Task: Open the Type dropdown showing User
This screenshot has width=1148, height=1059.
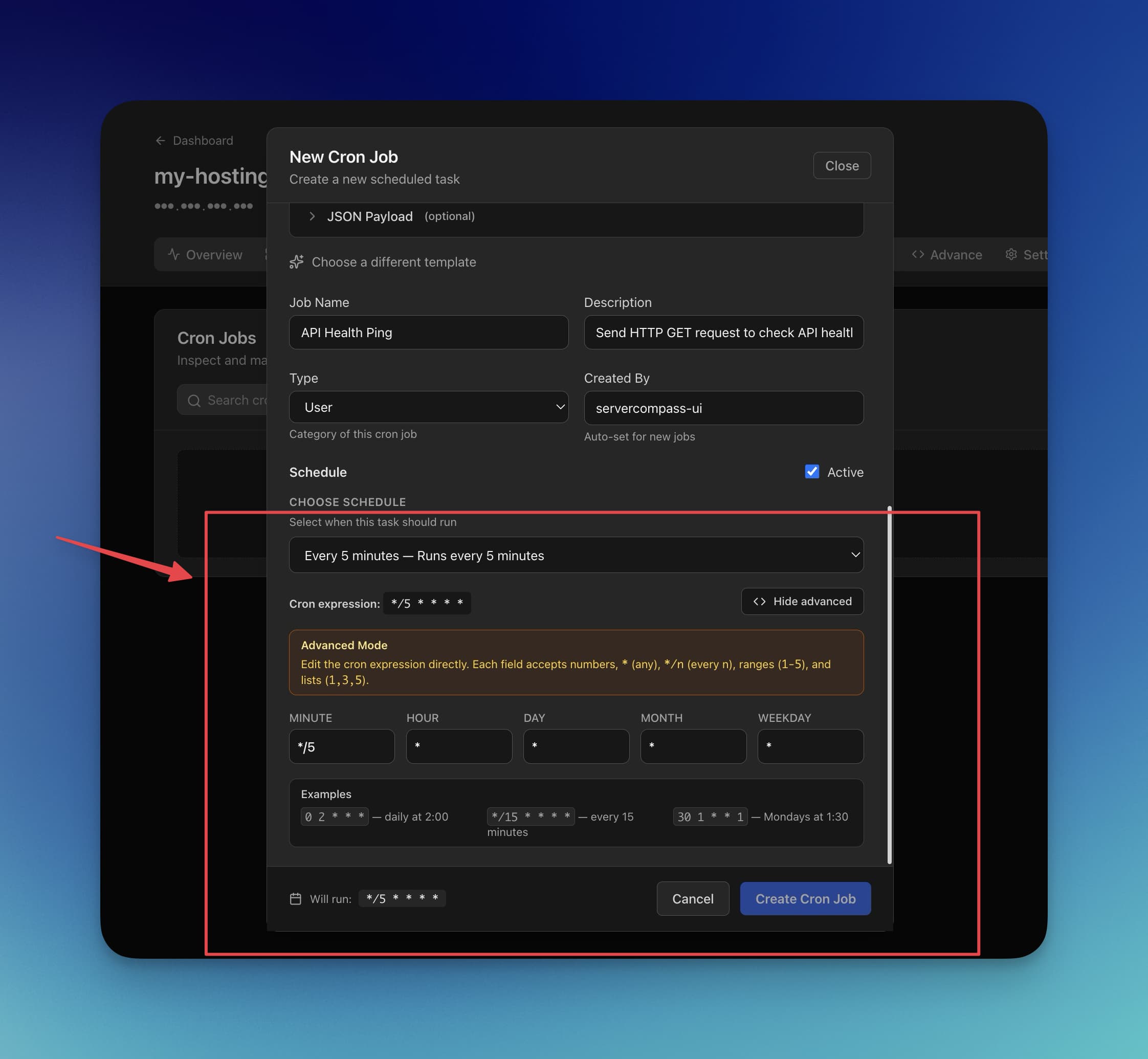Action: pos(429,407)
